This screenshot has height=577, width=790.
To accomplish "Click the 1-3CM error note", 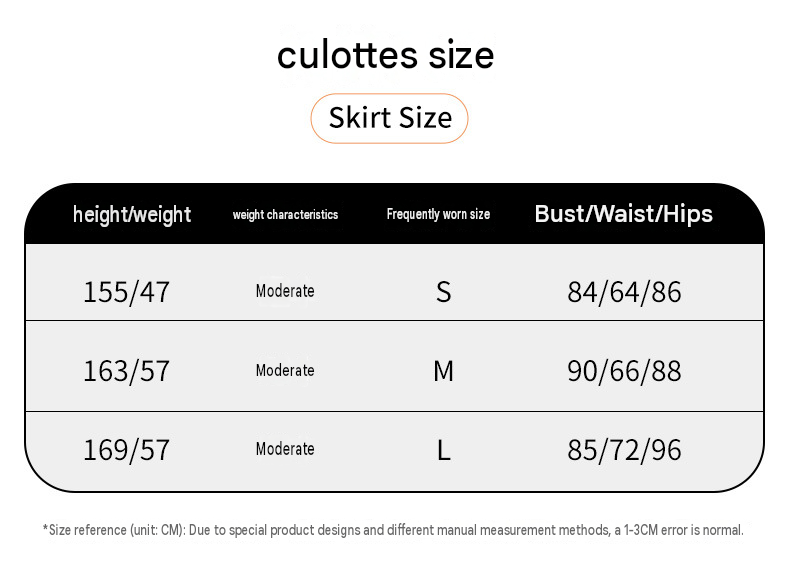I will pyautogui.click(x=679, y=530).
